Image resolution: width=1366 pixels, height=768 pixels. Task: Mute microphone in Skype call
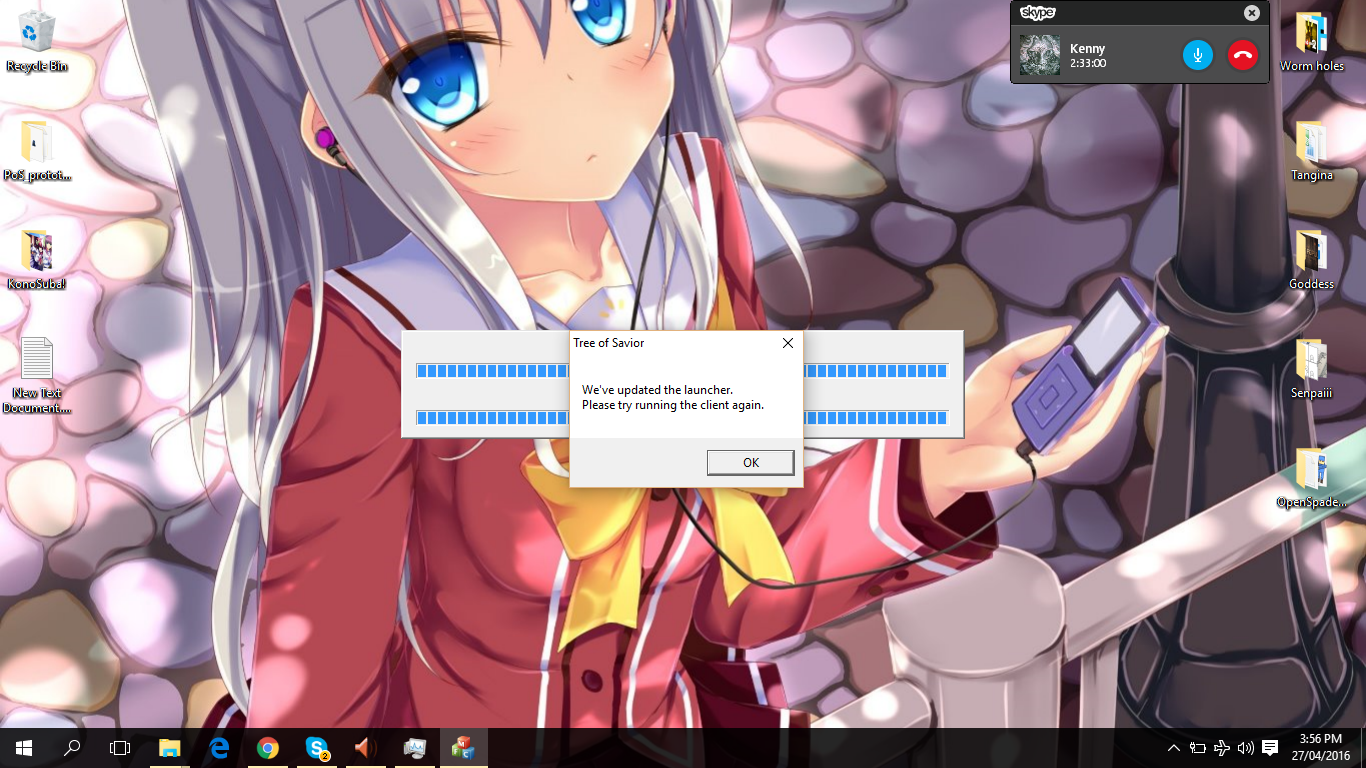click(1198, 55)
